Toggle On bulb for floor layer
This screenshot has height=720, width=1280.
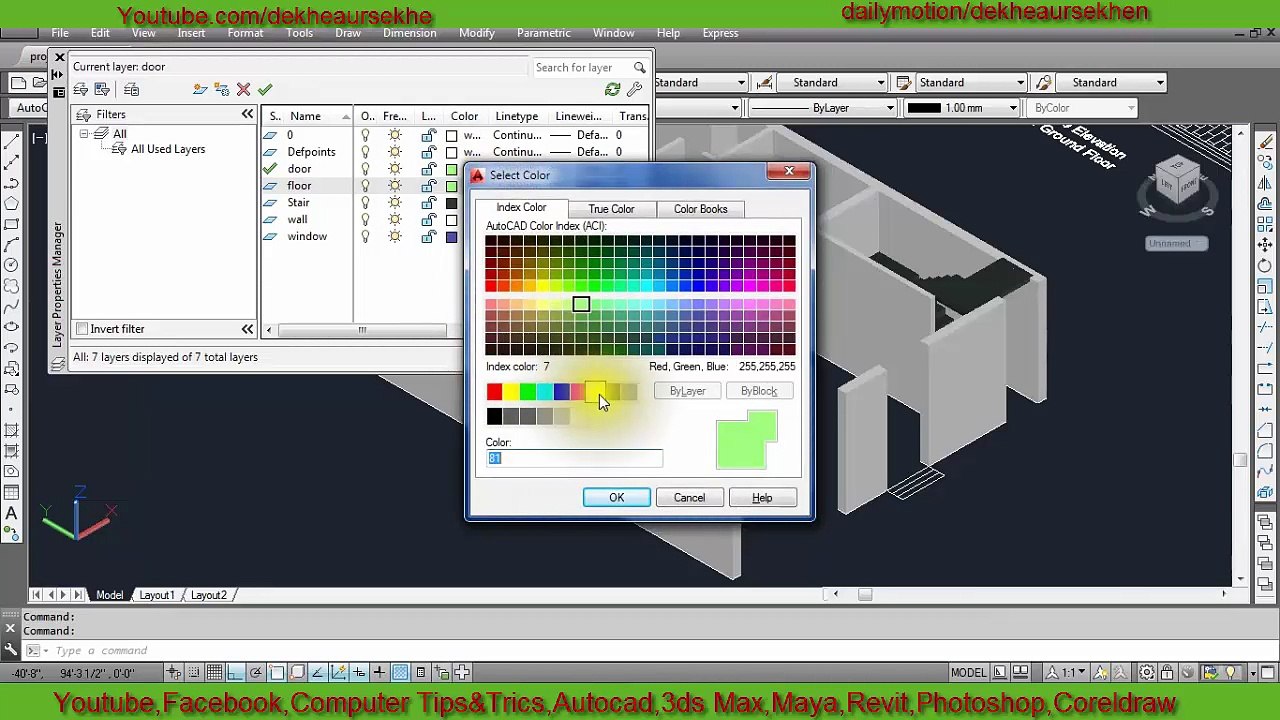pyautogui.click(x=366, y=186)
